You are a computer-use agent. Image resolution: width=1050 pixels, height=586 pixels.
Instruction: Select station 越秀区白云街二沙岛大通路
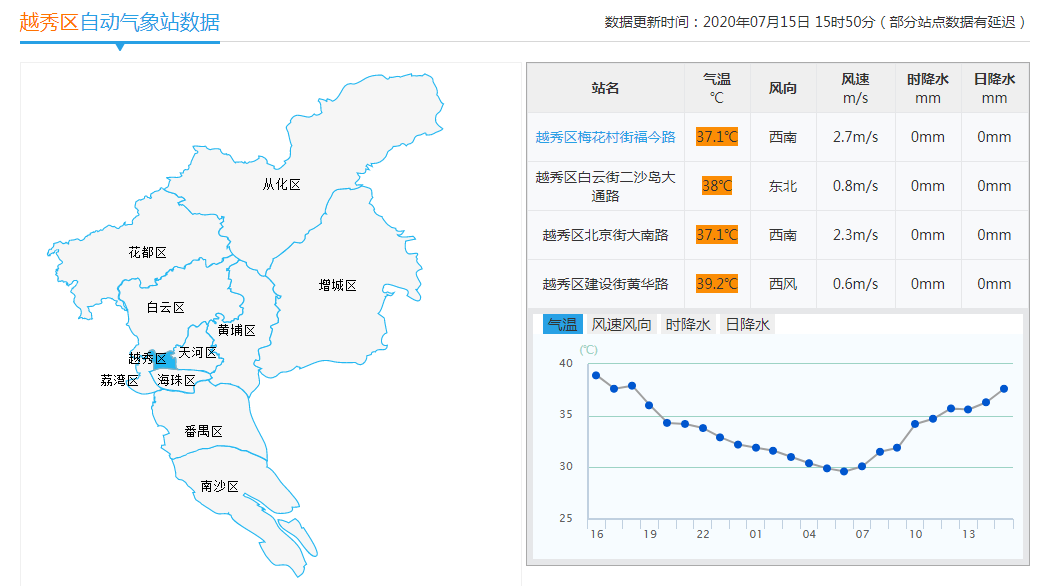(605, 186)
